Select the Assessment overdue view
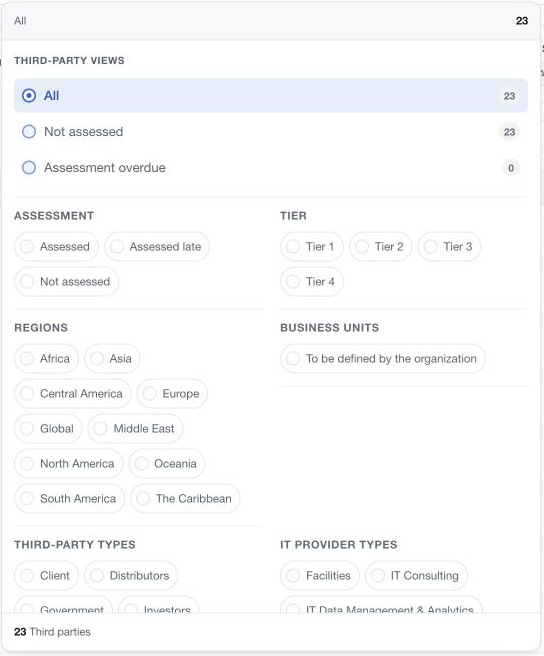This screenshot has height=656, width=544. 271,168
